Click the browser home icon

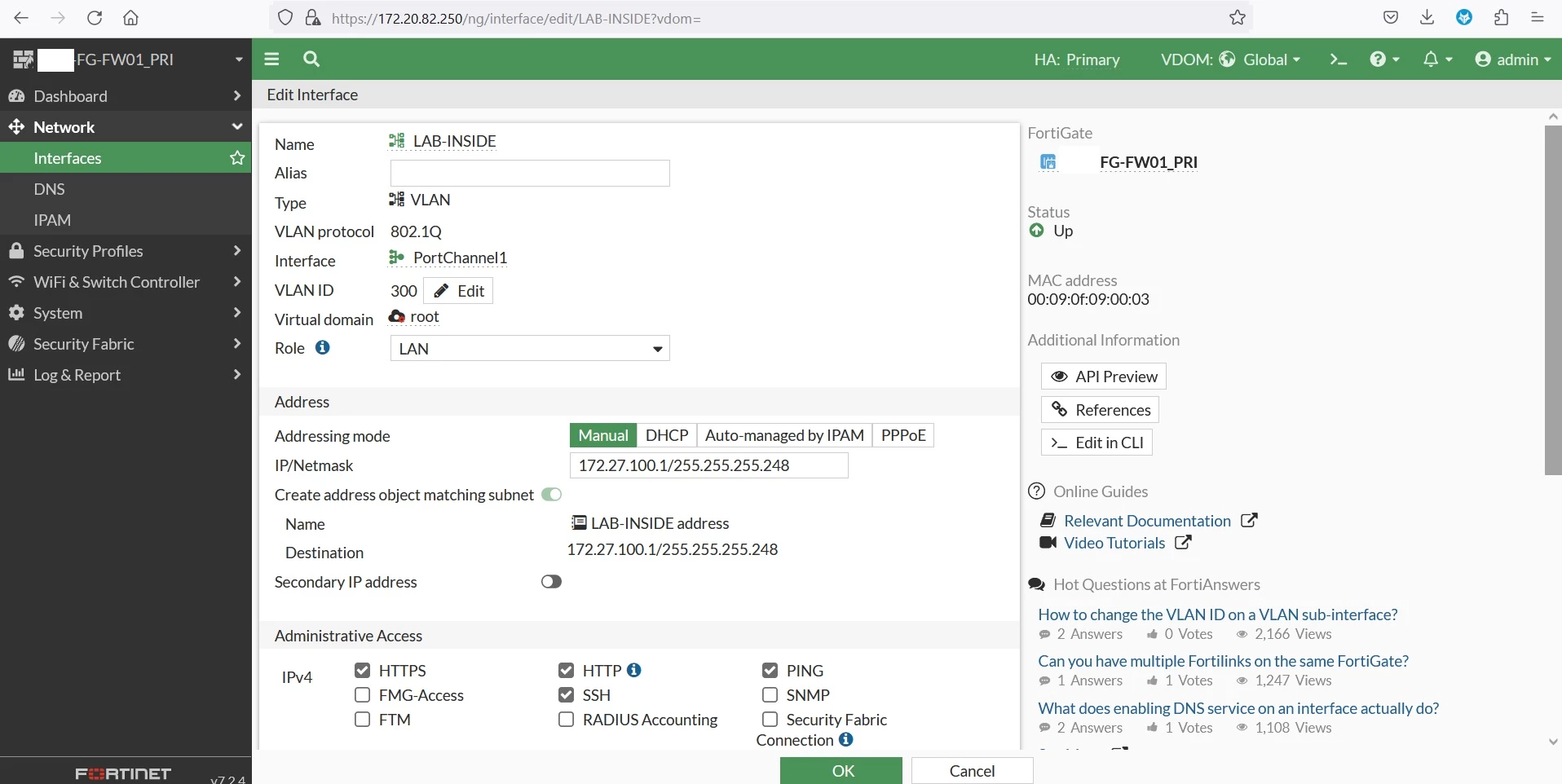130,18
